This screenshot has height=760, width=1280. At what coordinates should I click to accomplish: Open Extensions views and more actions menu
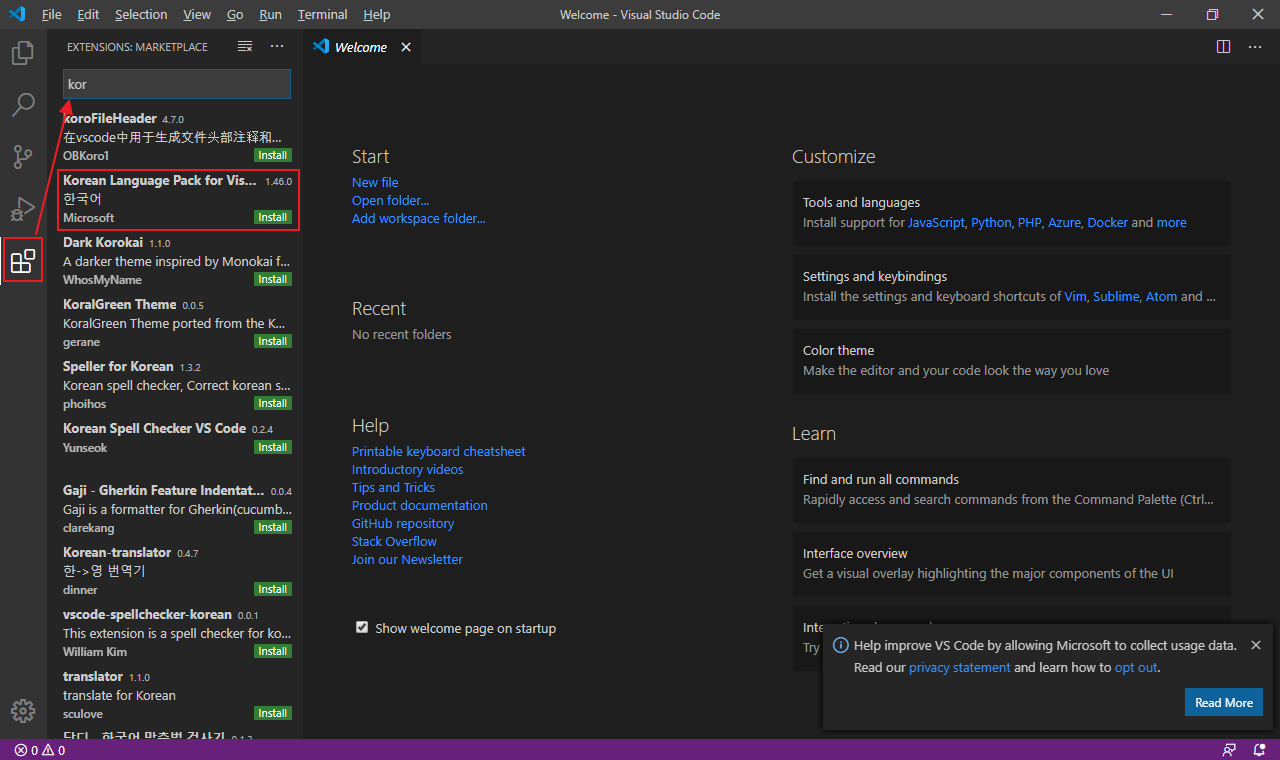pyautogui.click(x=277, y=46)
